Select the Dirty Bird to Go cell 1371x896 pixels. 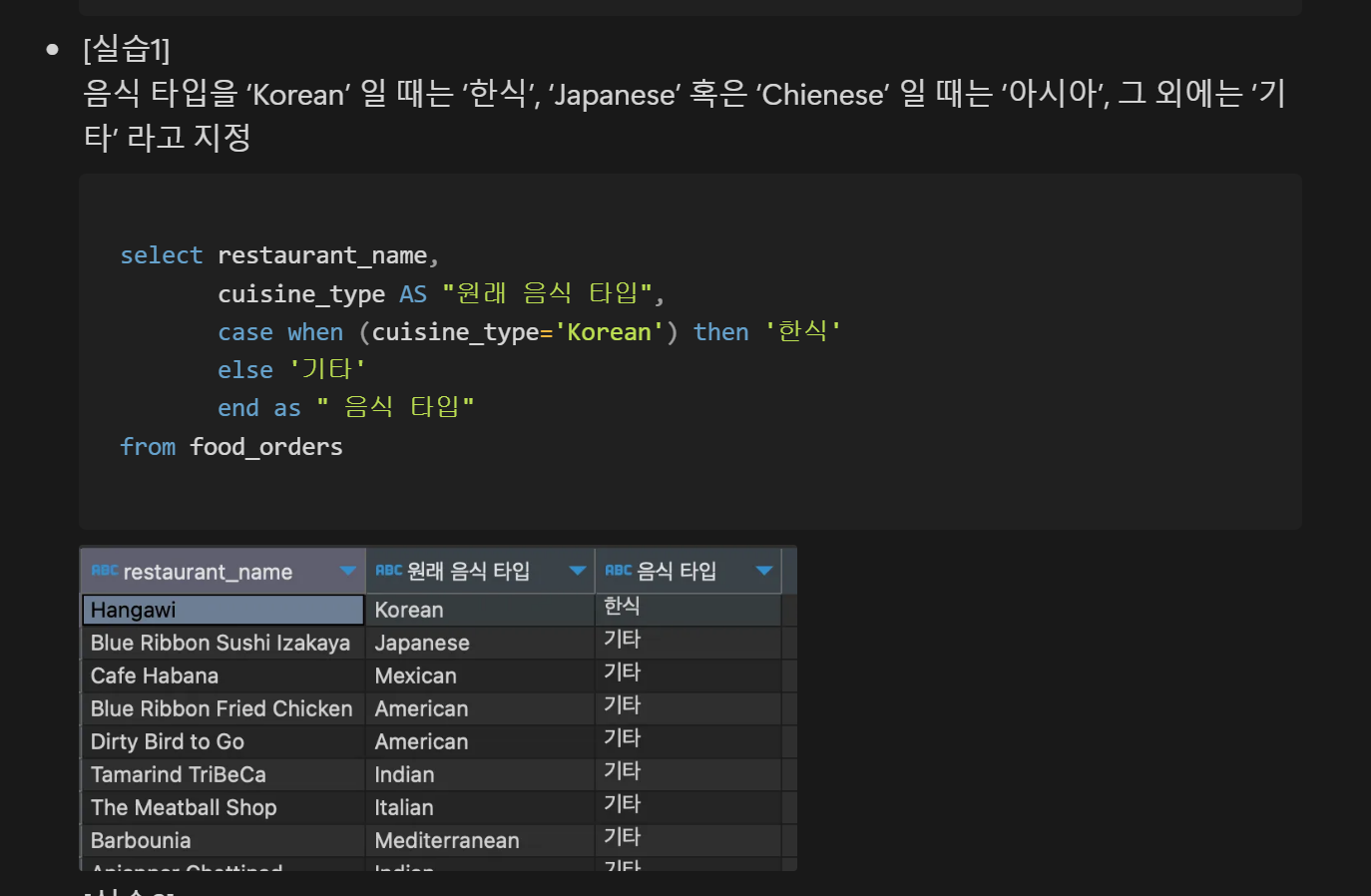(223, 741)
